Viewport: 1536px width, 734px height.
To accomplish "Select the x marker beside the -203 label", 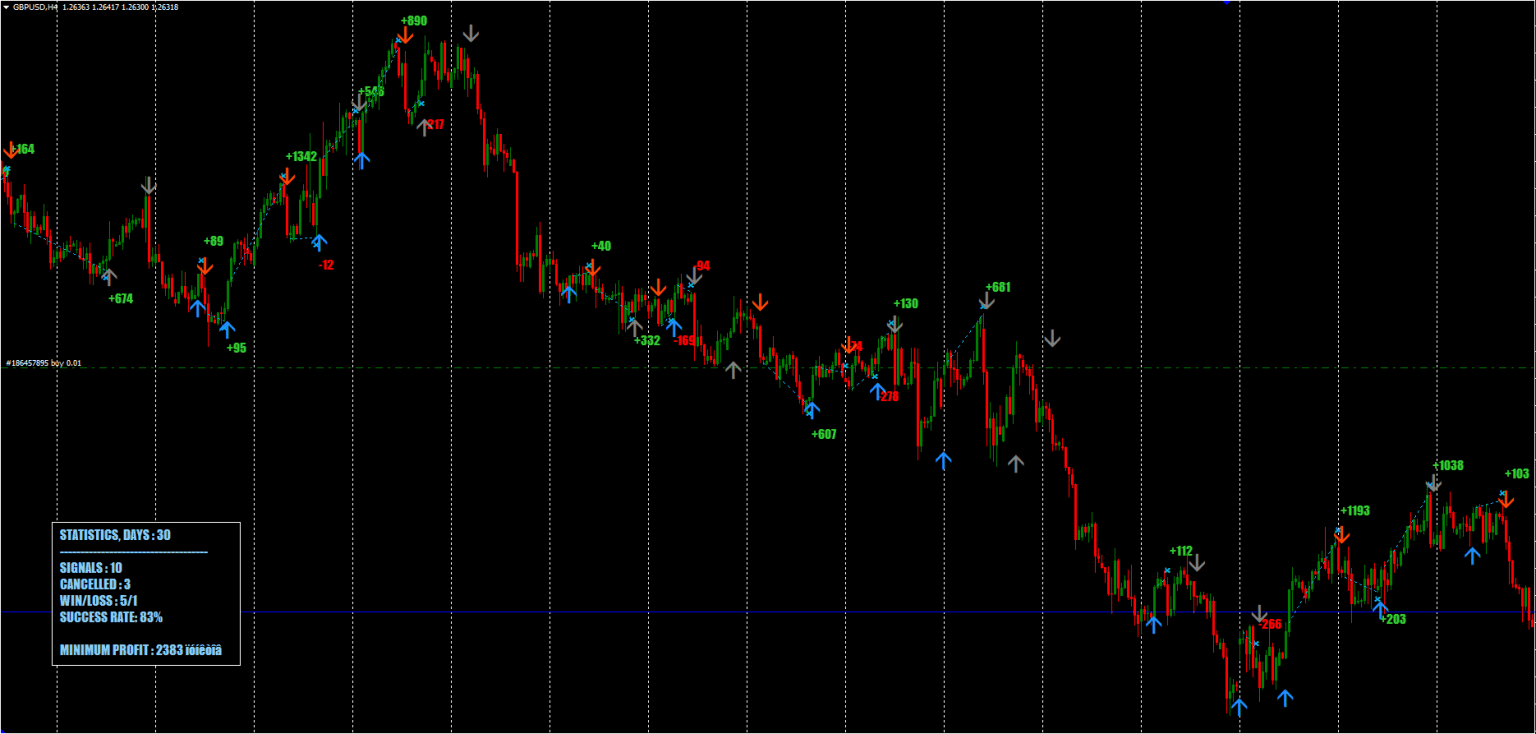I will click(x=1377, y=599).
